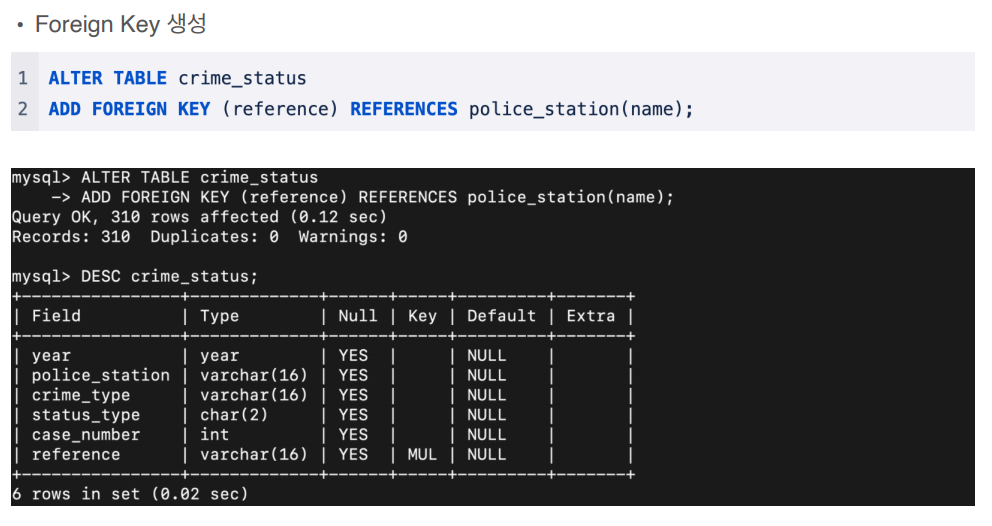992x526 pixels.
Task: Click the 'Type' column header in terminal table
Action: (220, 316)
